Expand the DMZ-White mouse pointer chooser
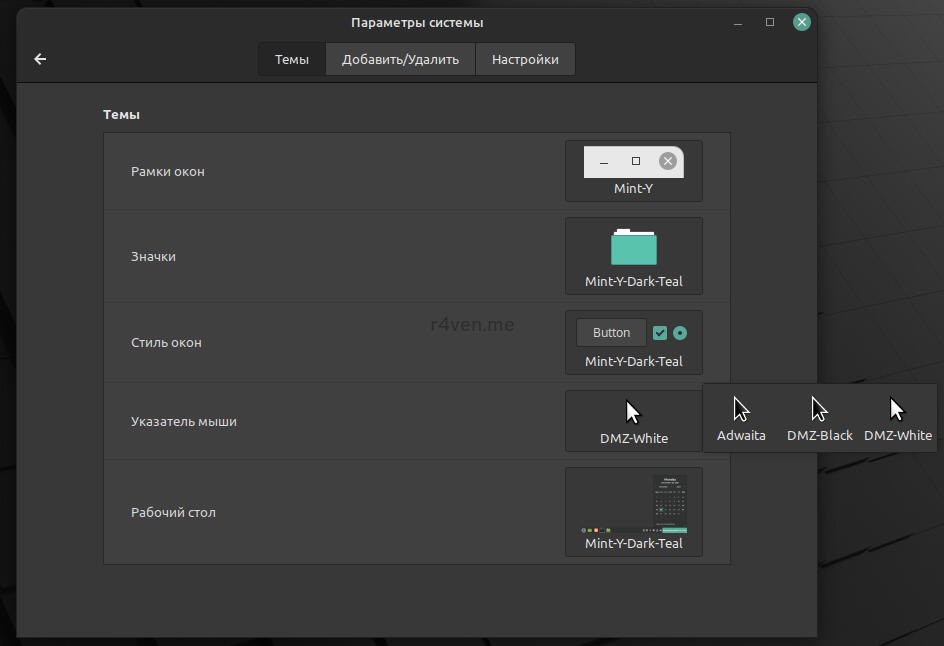The width and height of the screenshot is (944, 646). 633,421
